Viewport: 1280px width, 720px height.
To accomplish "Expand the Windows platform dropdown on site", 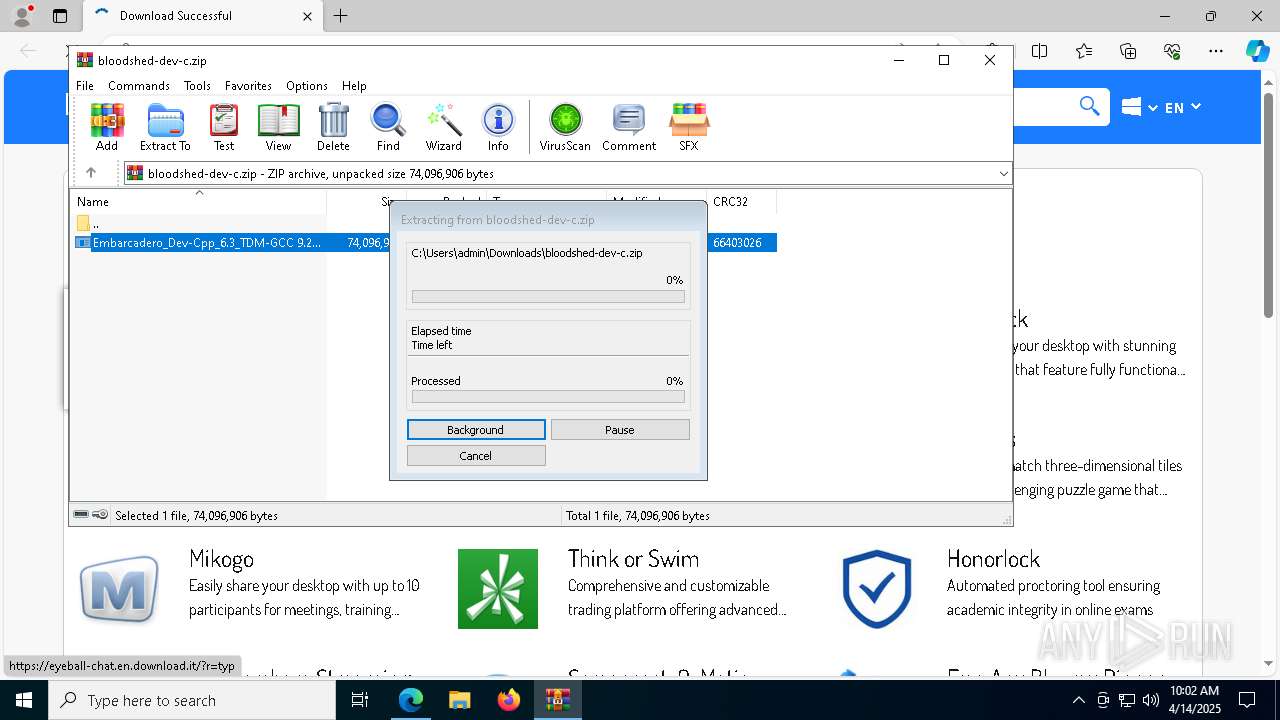I will click(x=1139, y=107).
